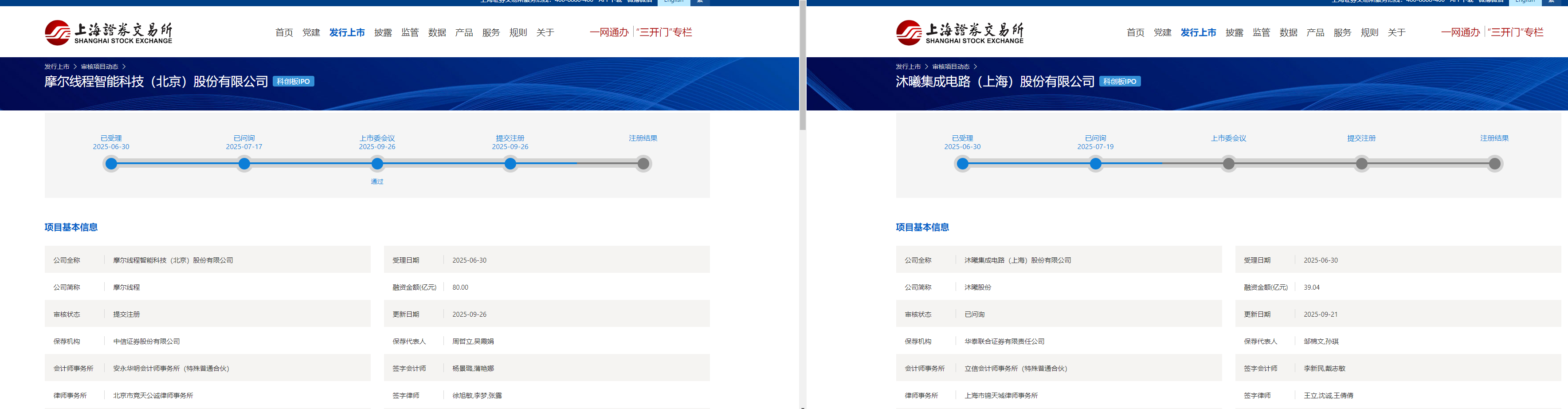Open 党建 in the 摩尔线程 page navigation
Viewport: 1568px width, 409px height.
pos(311,32)
